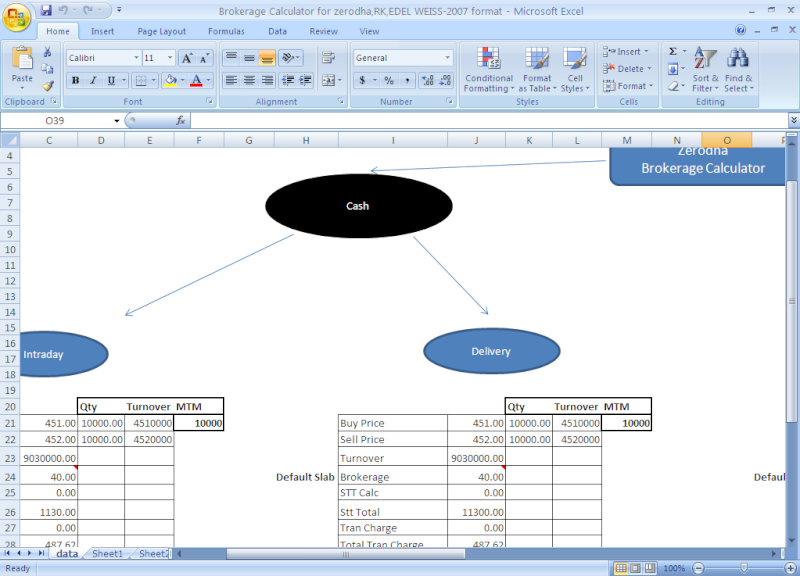Viewport: 800px width, 576px height.
Task: Increase Decimal places
Action: click(428, 80)
